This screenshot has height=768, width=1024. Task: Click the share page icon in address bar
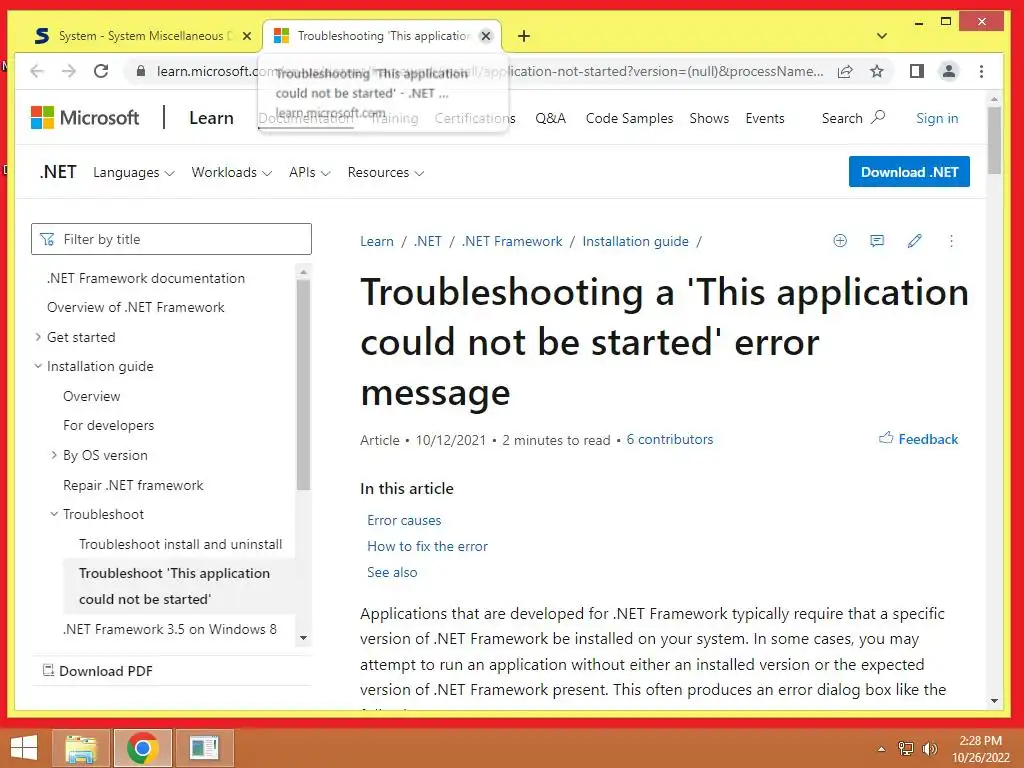[845, 71]
